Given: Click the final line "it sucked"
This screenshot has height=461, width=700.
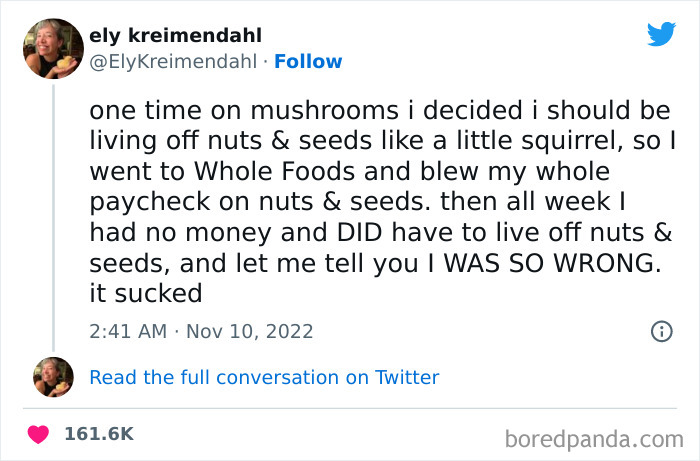Looking at the screenshot, I should [x=146, y=293].
